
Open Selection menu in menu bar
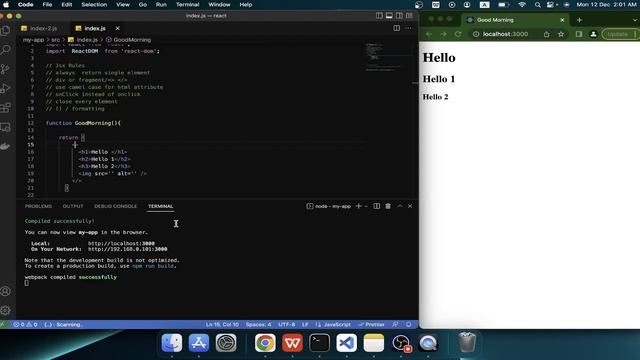[94, 4]
